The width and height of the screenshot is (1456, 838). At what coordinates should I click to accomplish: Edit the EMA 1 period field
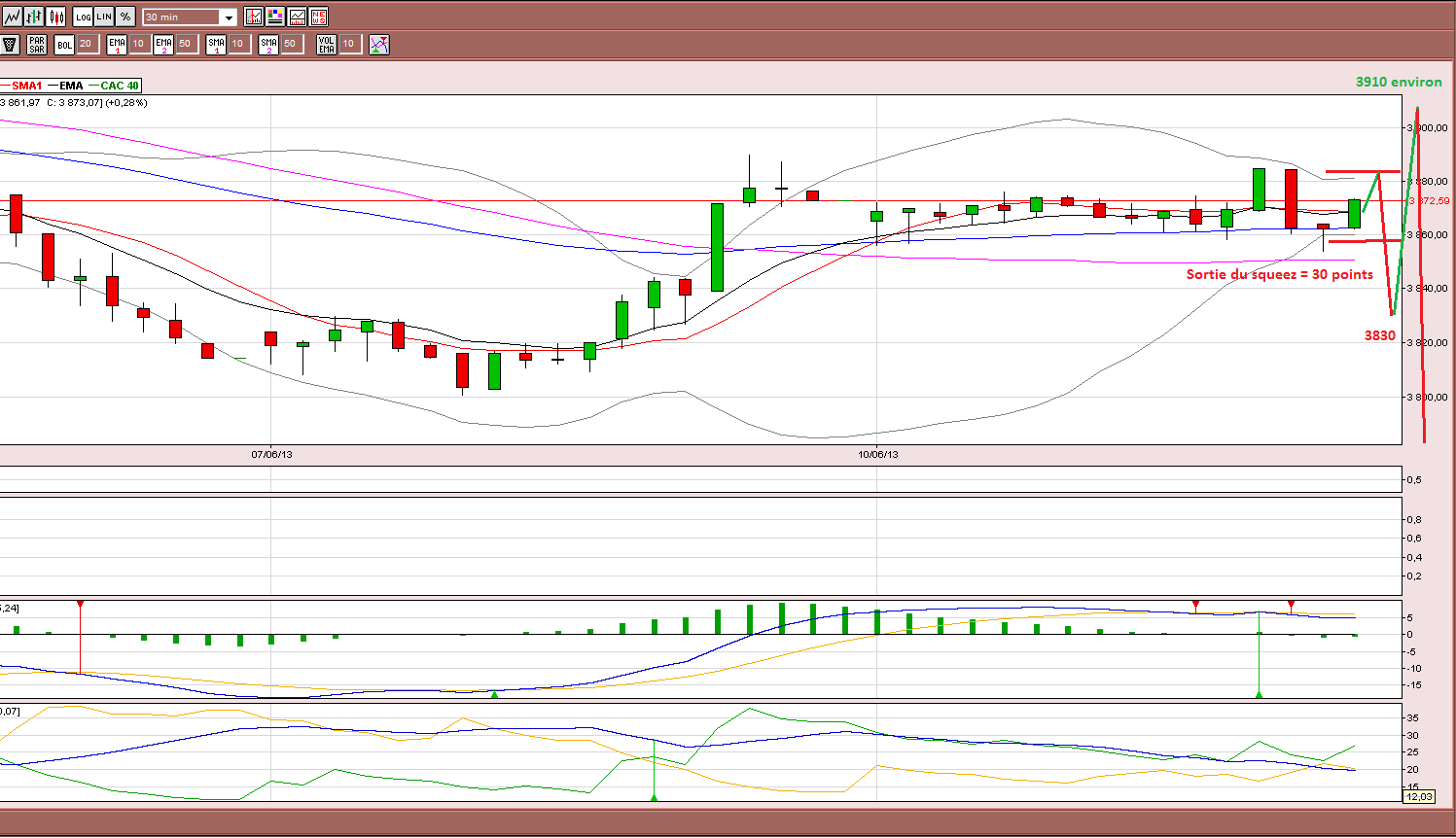click(x=139, y=44)
